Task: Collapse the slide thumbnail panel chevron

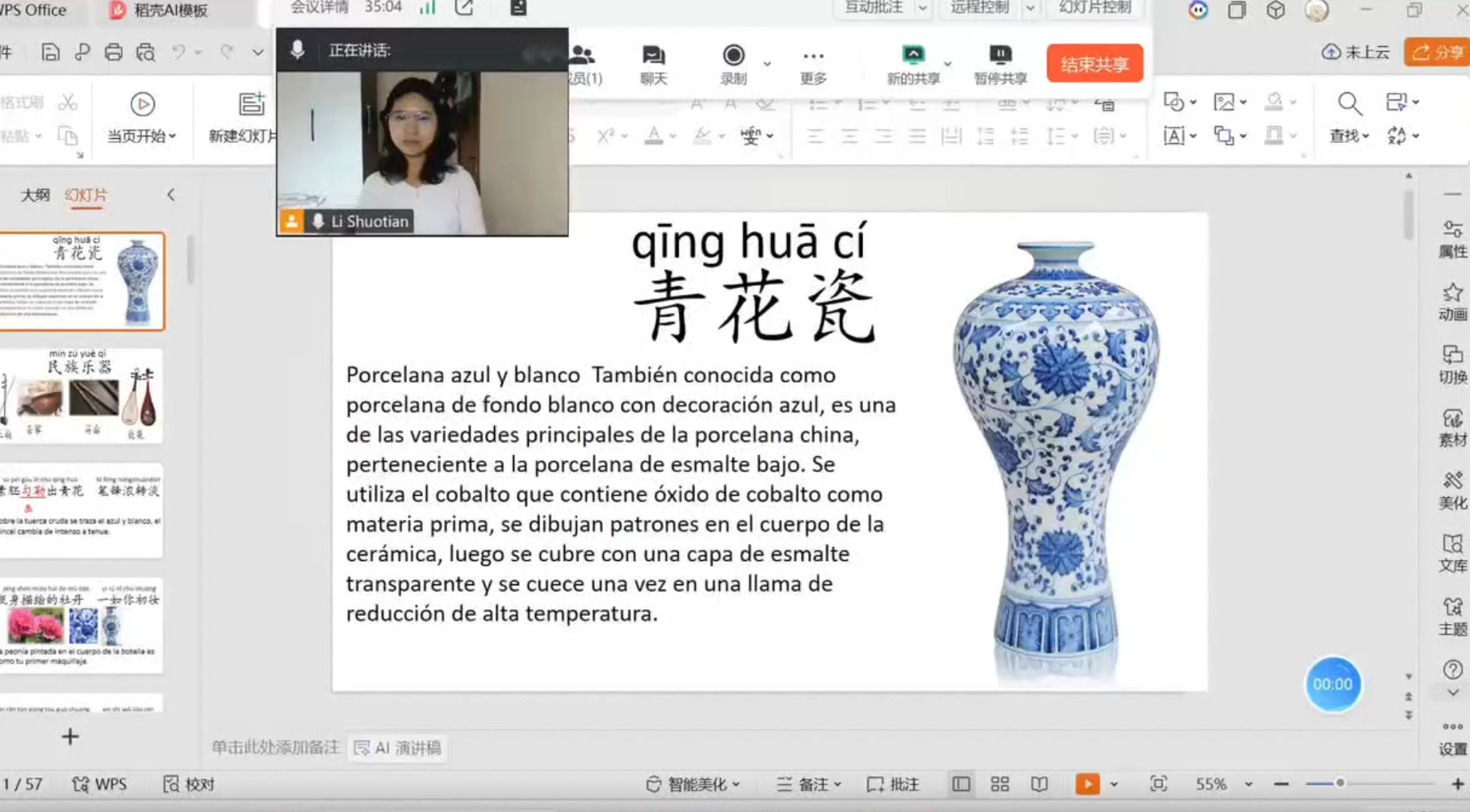Action: point(170,195)
